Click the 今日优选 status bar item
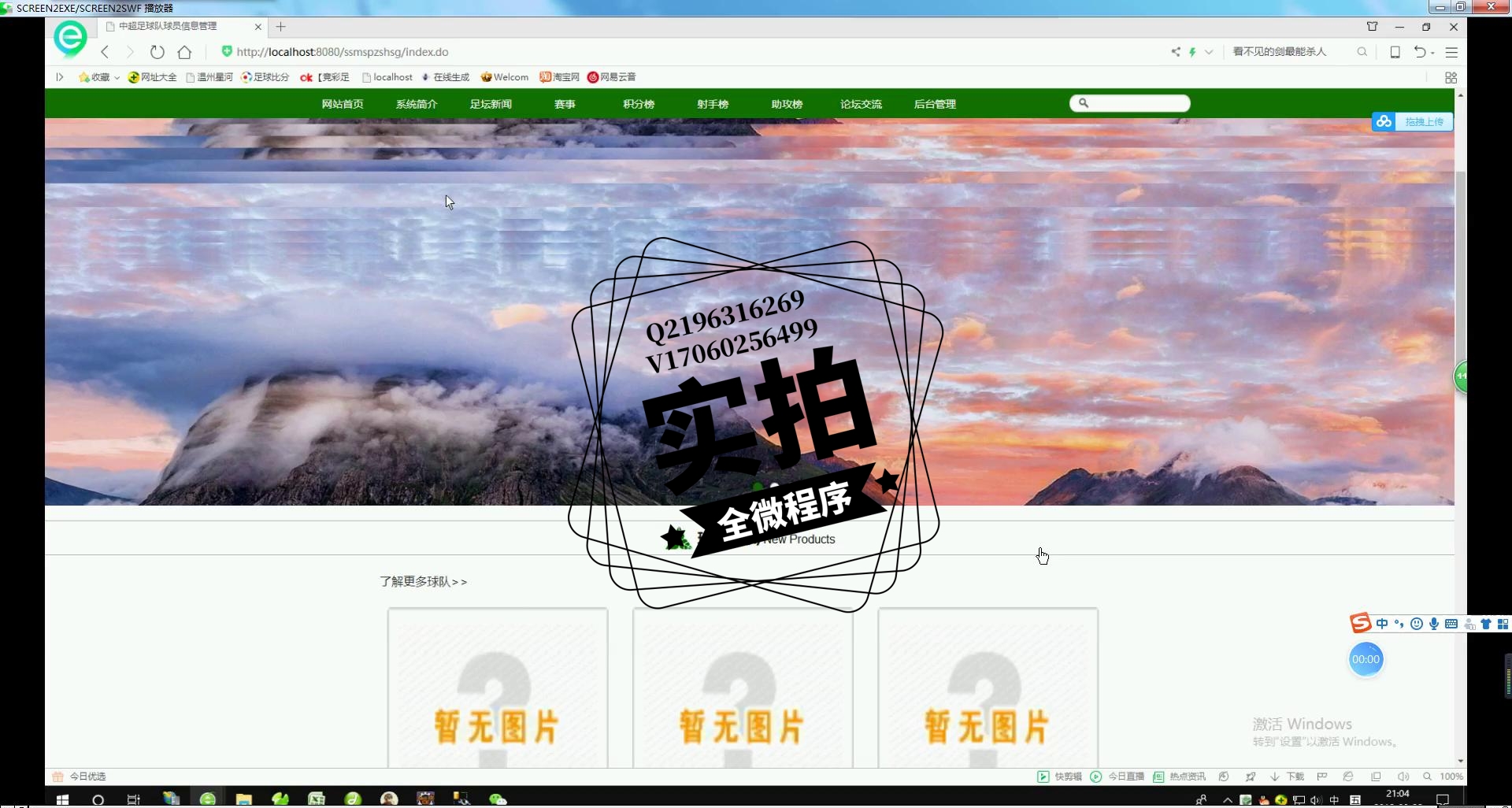 point(79,776)
